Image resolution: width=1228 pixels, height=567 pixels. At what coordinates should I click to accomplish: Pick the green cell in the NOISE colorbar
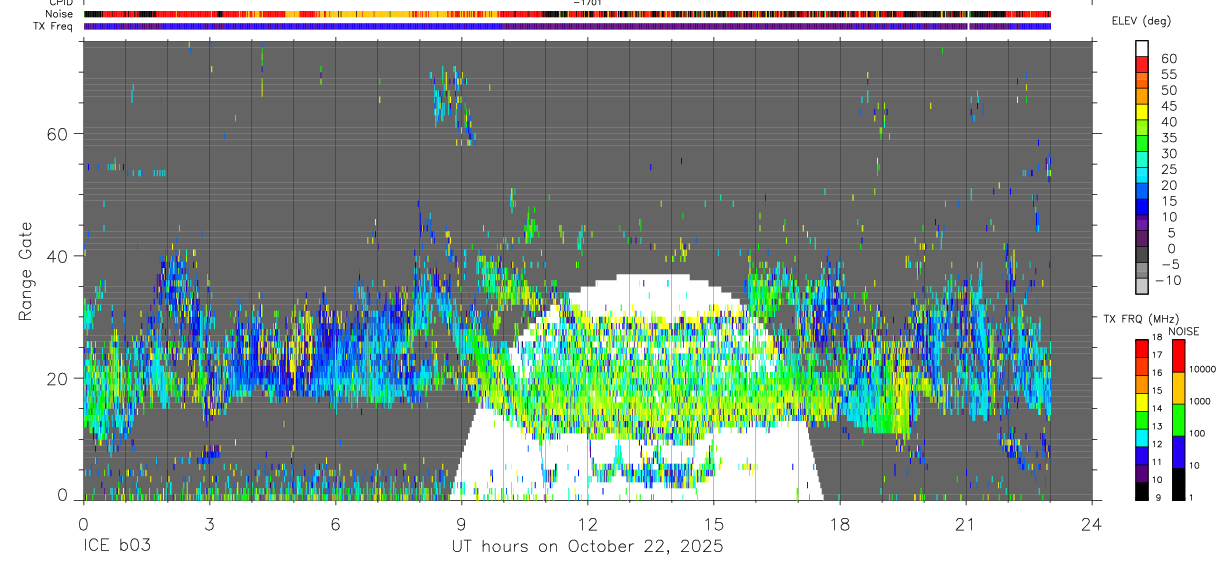(1178, 420)
